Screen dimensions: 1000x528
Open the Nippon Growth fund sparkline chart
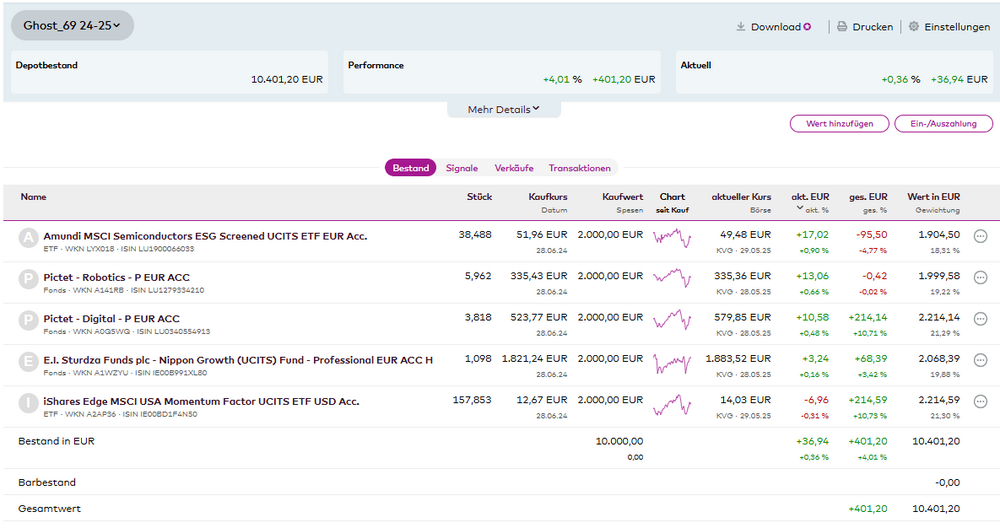pos(671,361)
